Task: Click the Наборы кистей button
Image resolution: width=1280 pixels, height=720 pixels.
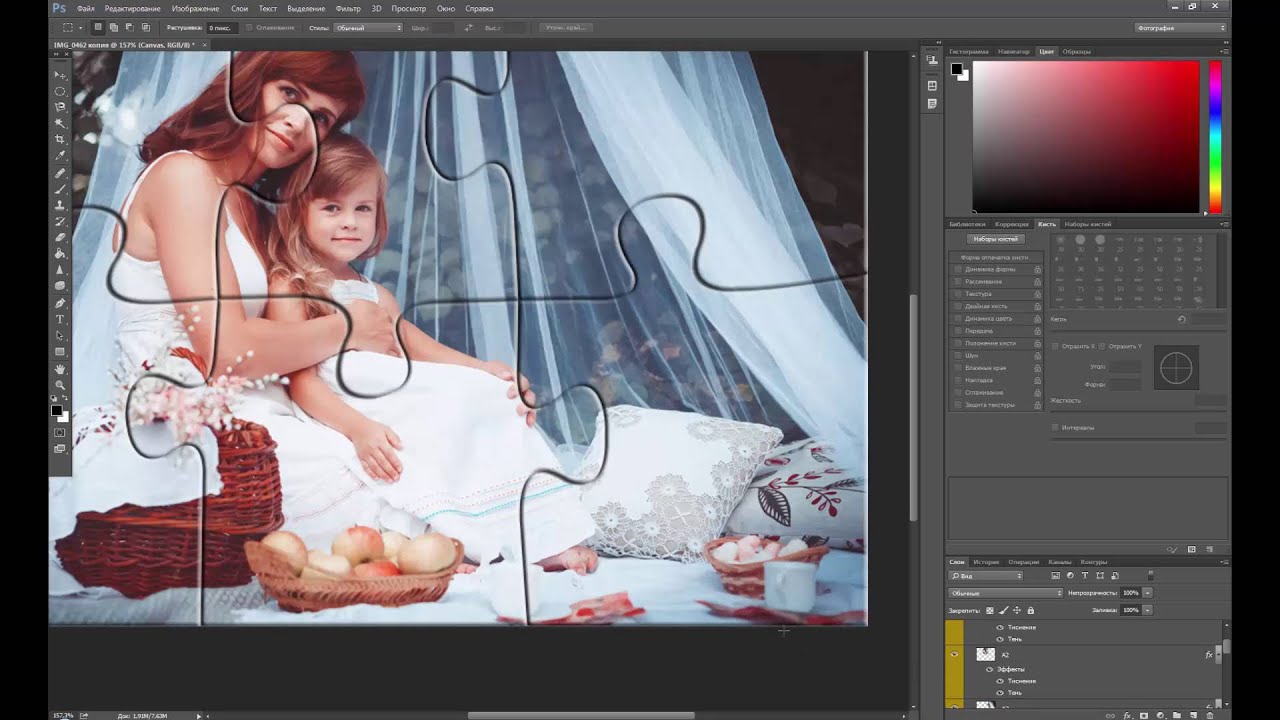Action: 995,240
